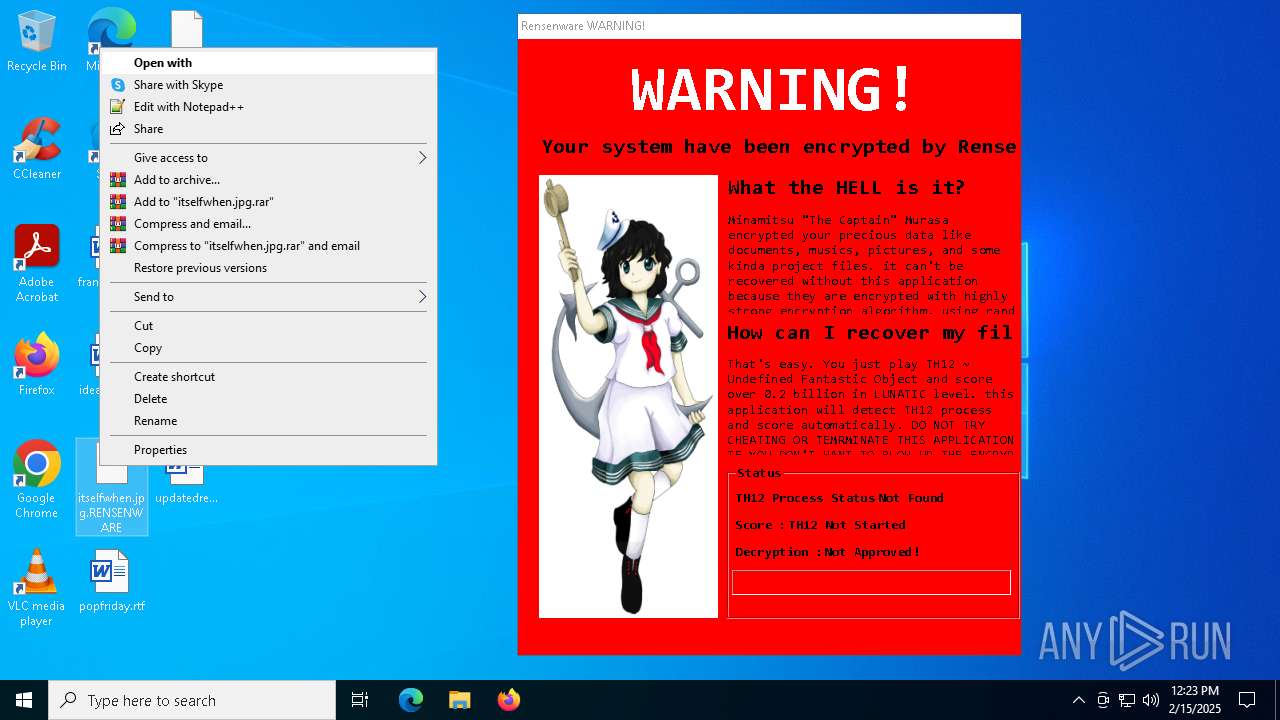Click the large WARNING! heading
Image resolution: width=1280 pixels, height=720 pixels.
(x=772, y=88)
